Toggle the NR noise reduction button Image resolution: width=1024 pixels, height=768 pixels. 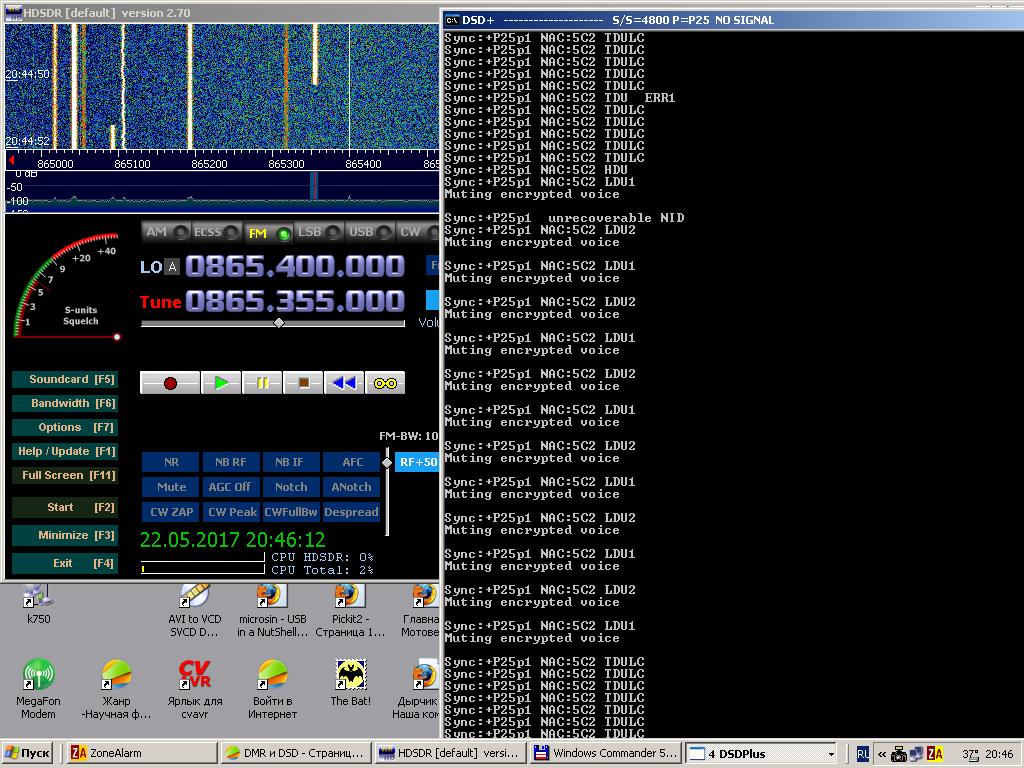pyautogui.click(x=171, y=462)
